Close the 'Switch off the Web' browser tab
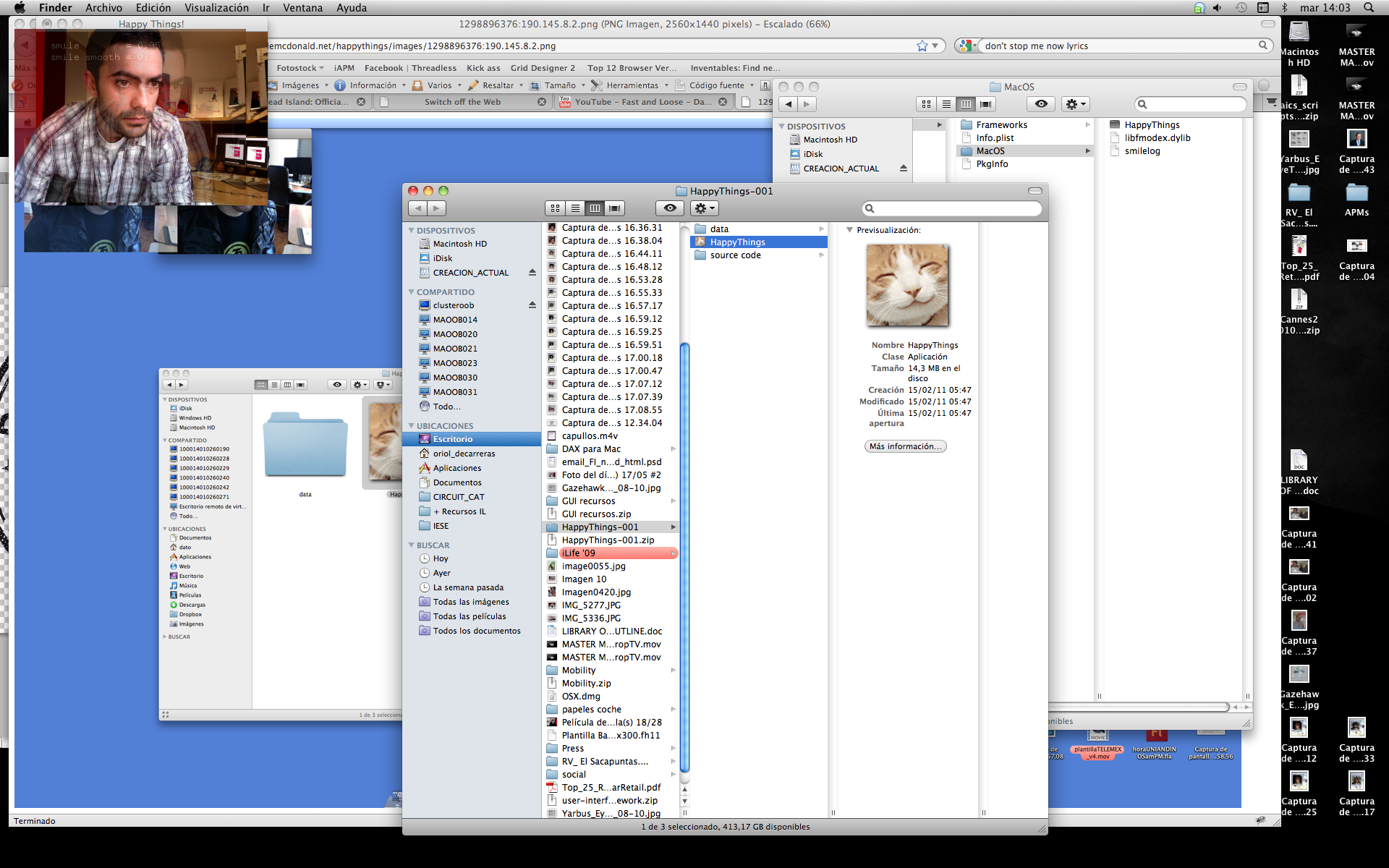The image size is (1389, 868). point(542,102)
